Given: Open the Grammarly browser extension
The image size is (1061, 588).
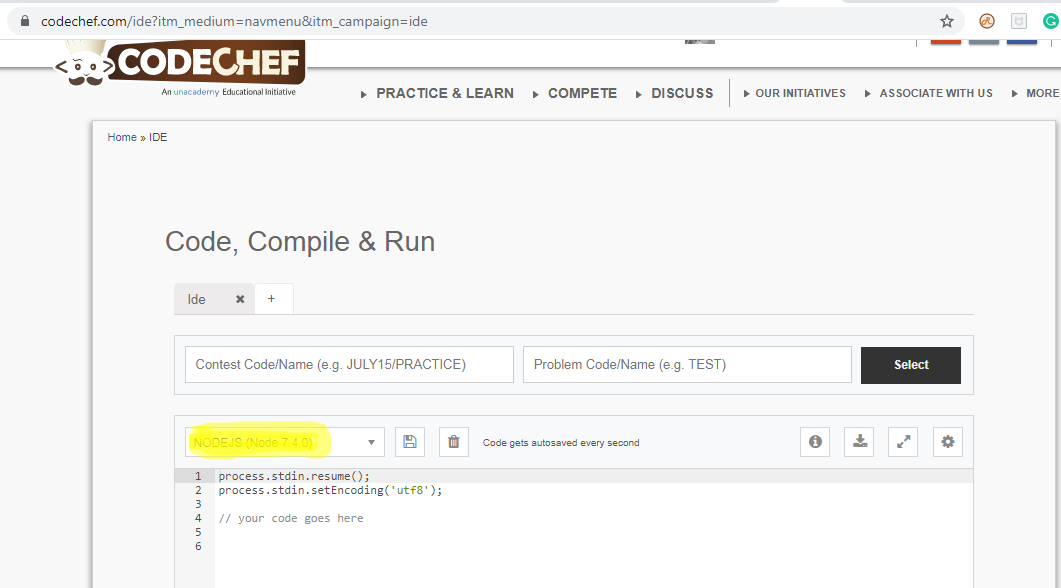Looking at the screenshot, I should [x=1050, y=20].
